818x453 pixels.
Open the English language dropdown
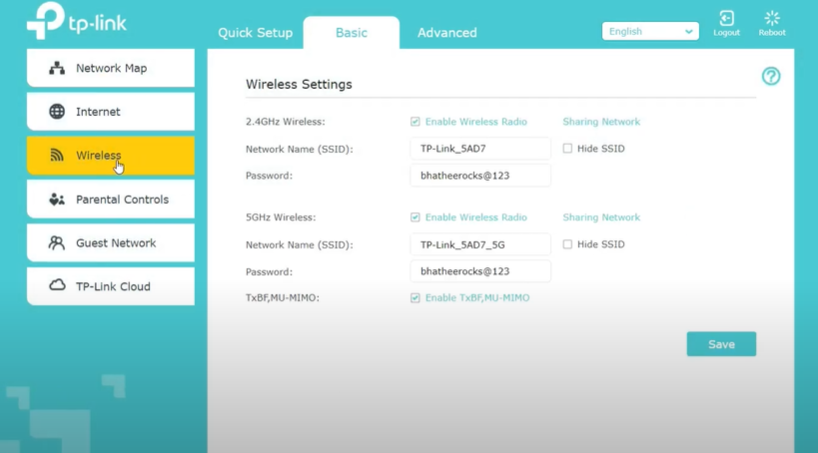(650, 32)
